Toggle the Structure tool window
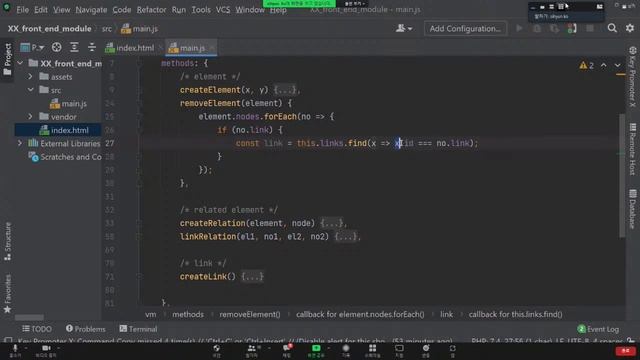This screenshot has width=640, height=360. click(x=7, y=241)
